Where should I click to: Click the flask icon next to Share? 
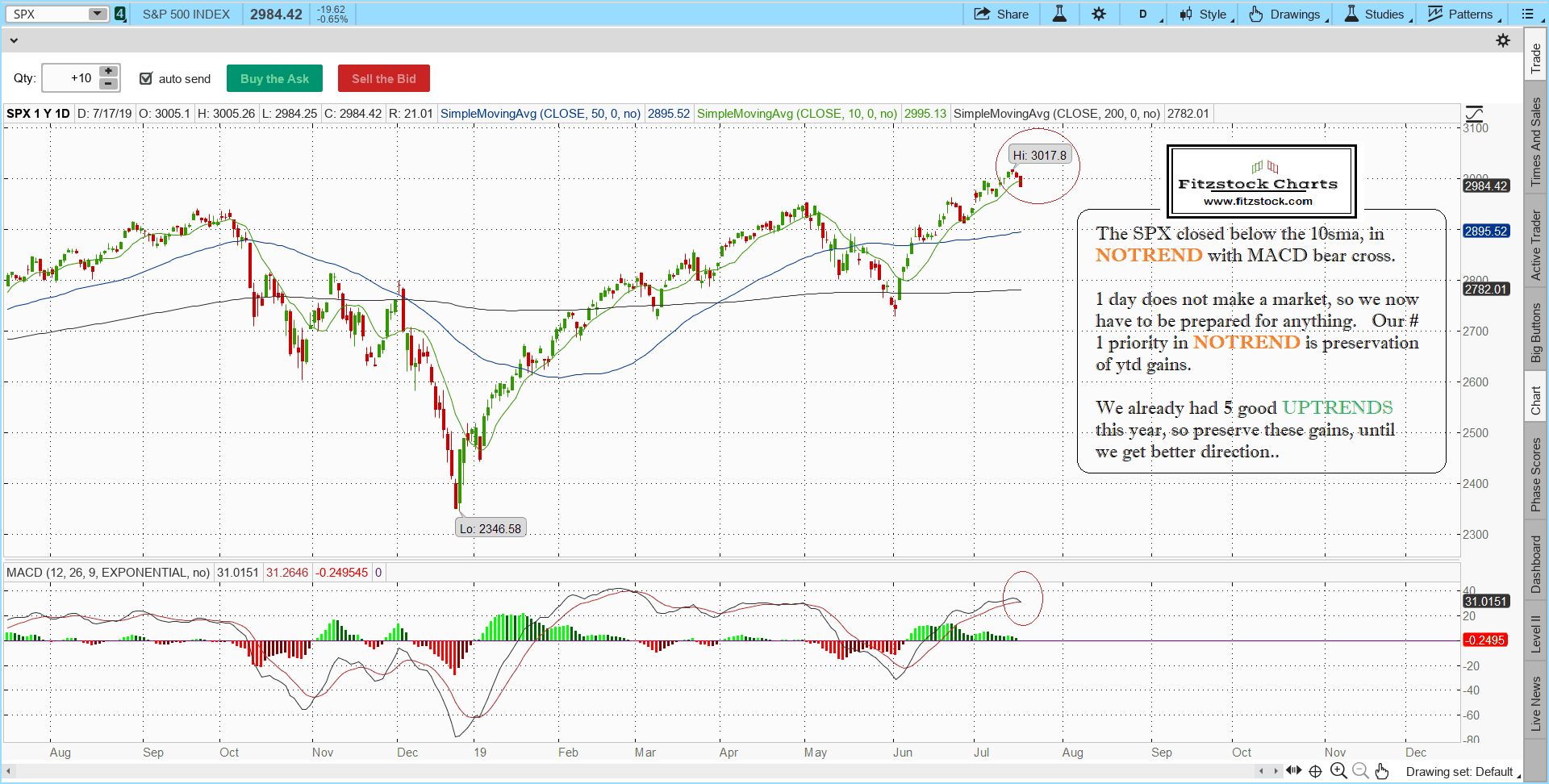click(x=1059, y=14)
